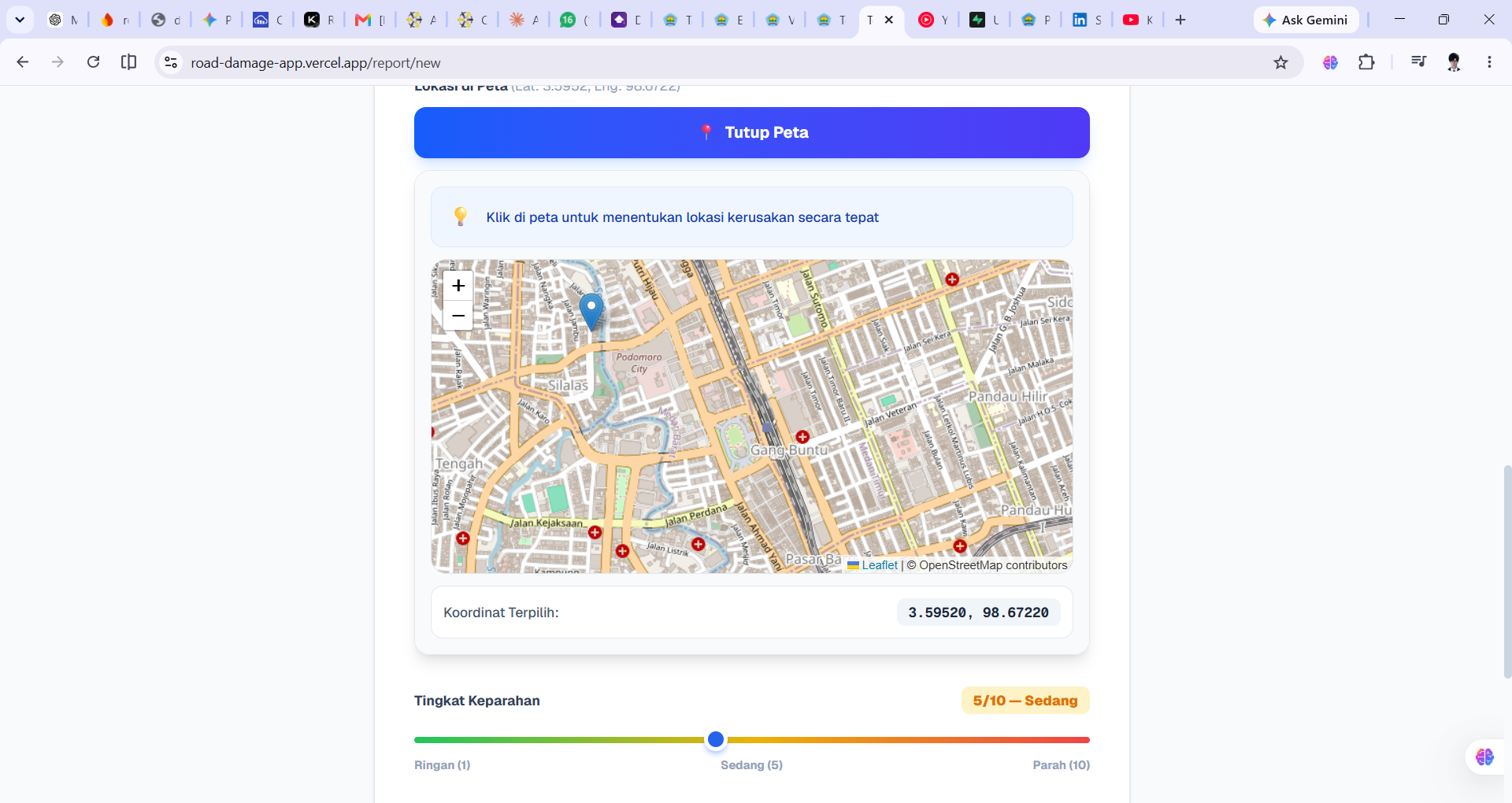
Task: Click the red hospital marker near Gang Buntu
Action: click(x=802, y=437)
